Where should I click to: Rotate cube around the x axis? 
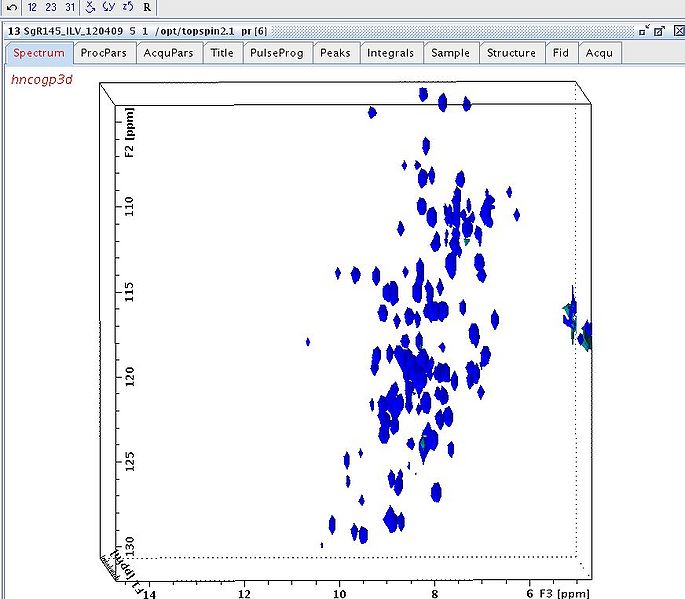click(90, 7)
